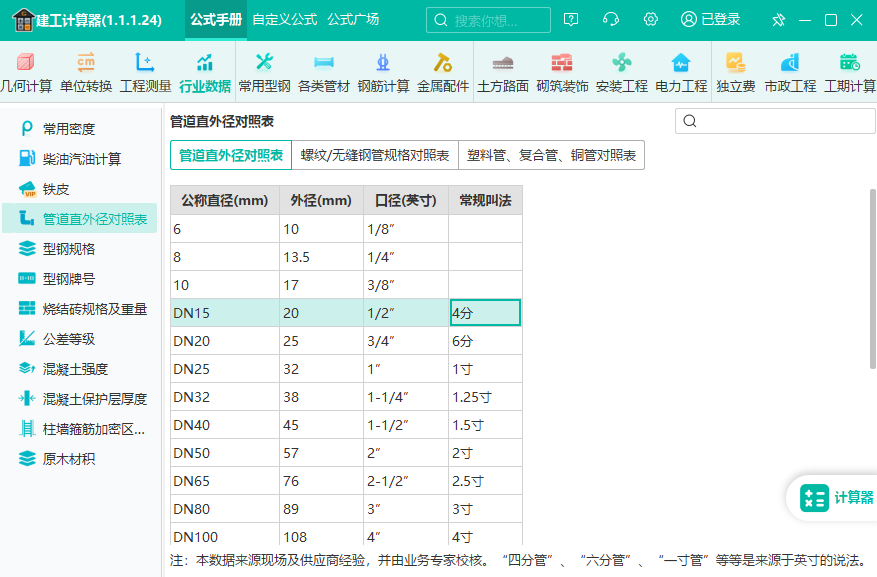The image size is (877, 577).
Task: Select 常用密度 in sidebar
Action: pos(80,129)
